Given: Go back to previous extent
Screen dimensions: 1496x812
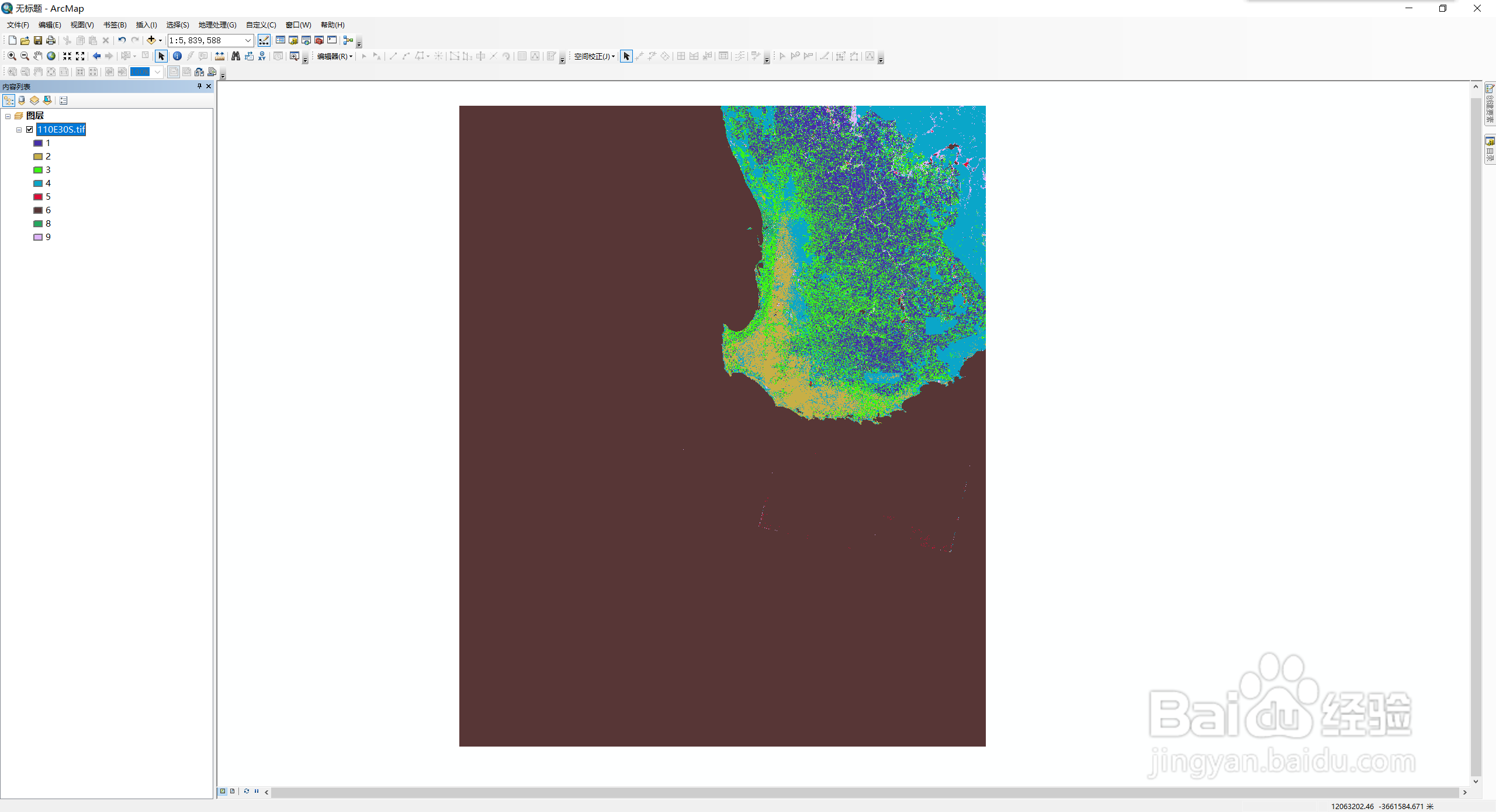Looking at the screenshot, I should pyautogui.click(x=96, y=56).
